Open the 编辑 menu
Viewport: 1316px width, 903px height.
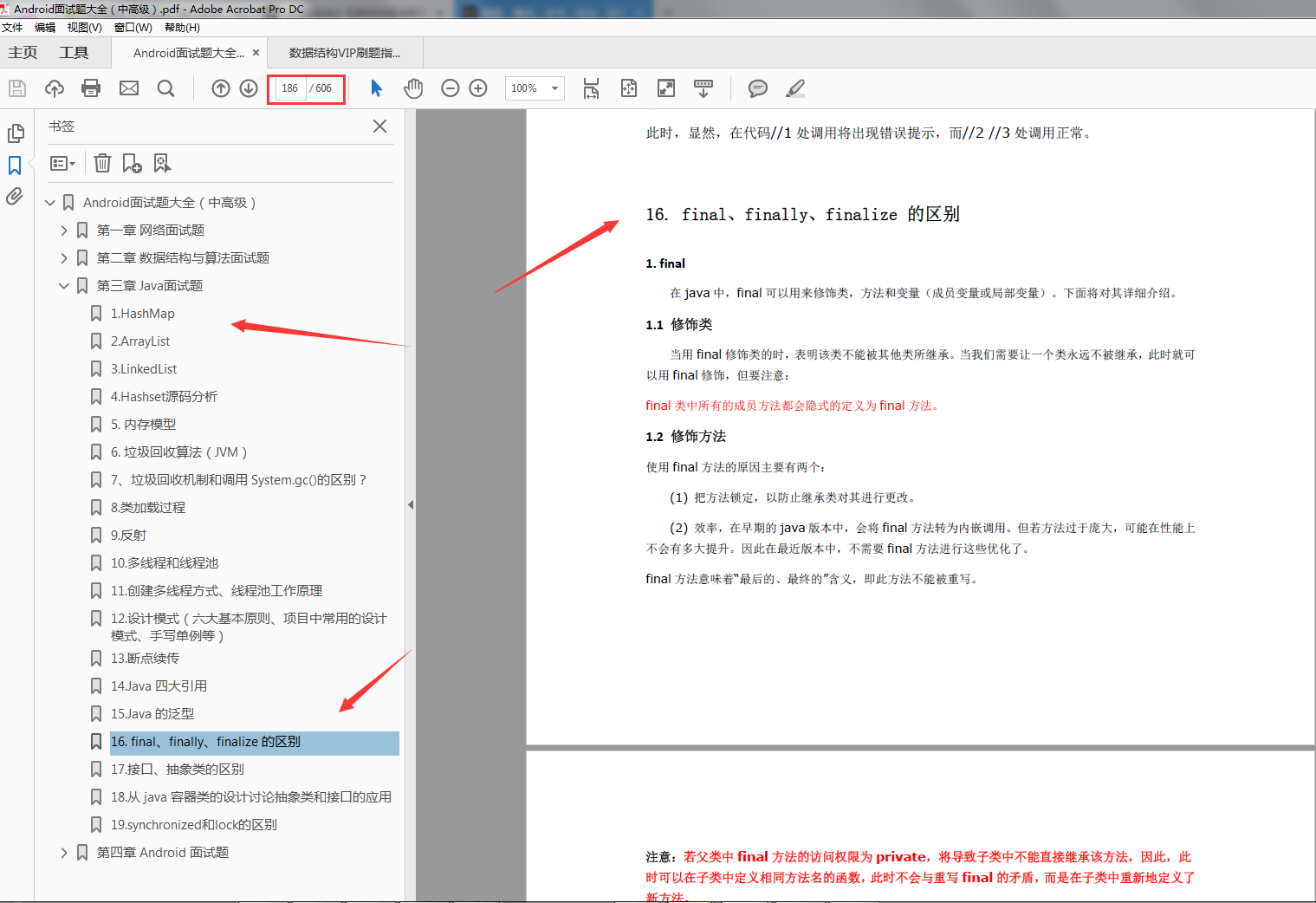(45, 28)
